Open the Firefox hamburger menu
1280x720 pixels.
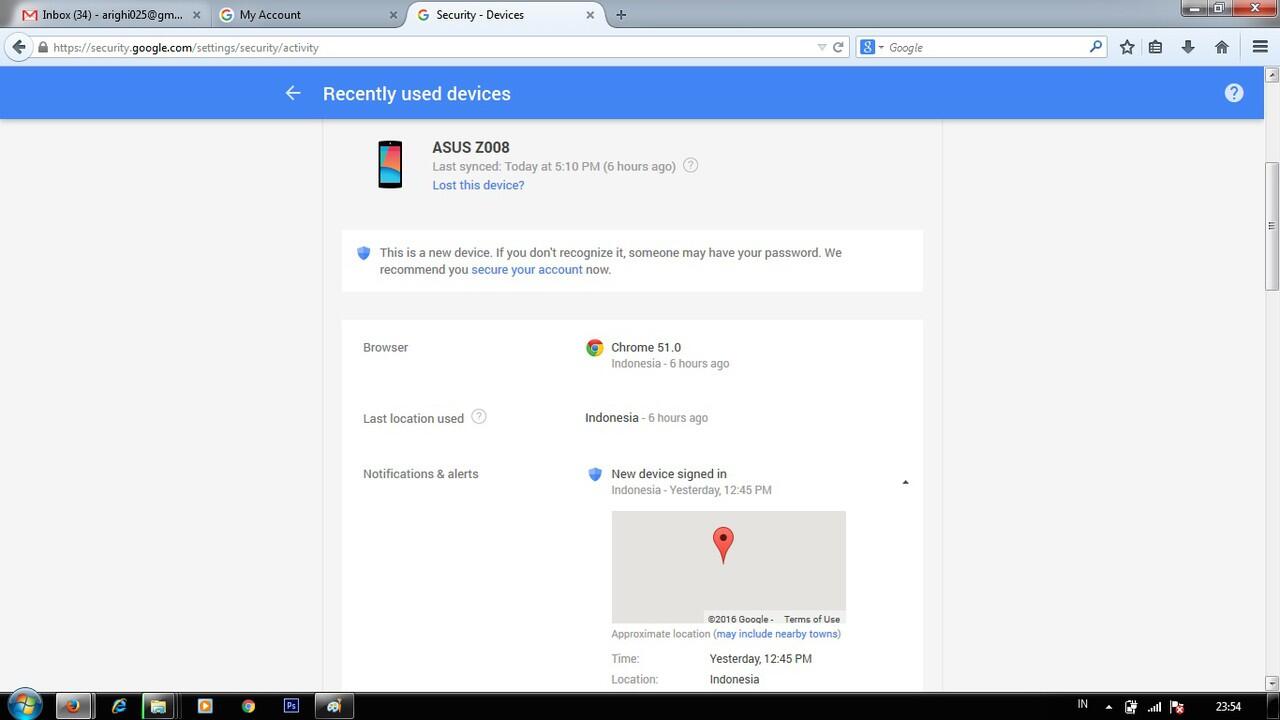tap(1260, 47)
